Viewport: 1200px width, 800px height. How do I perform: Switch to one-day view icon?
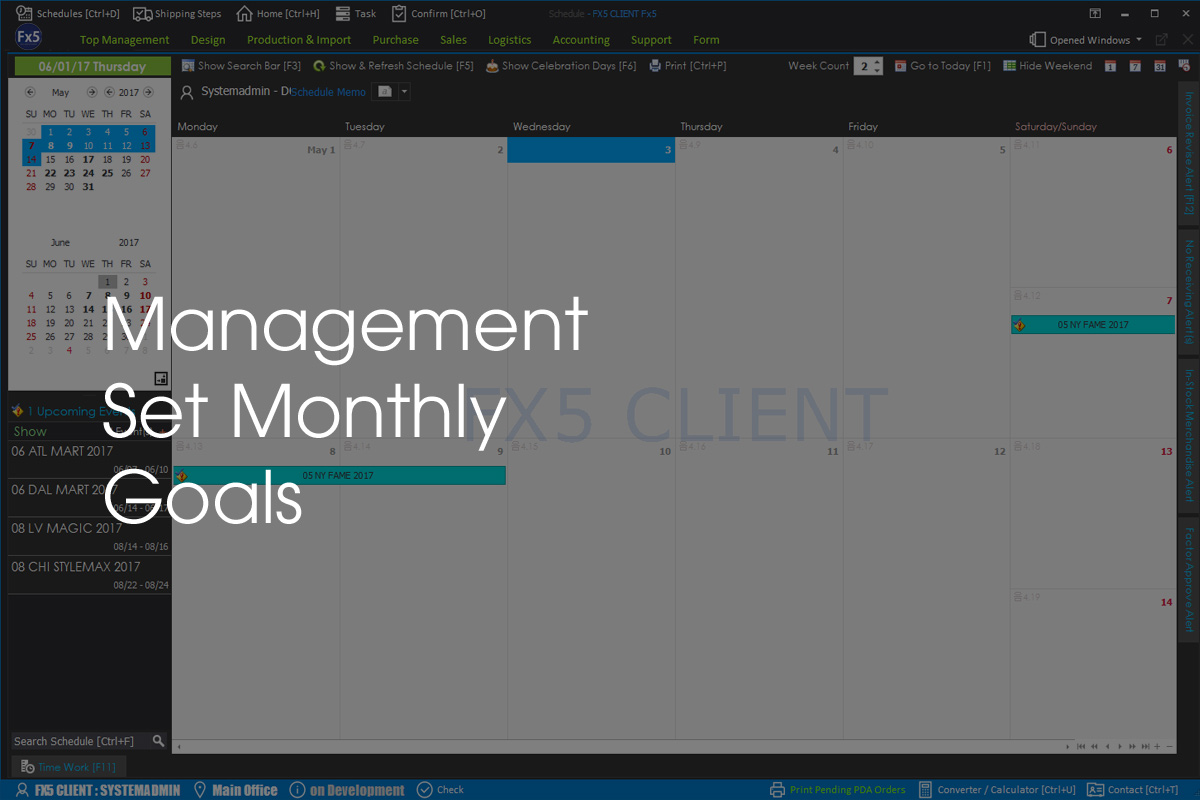click(1110, 66)
